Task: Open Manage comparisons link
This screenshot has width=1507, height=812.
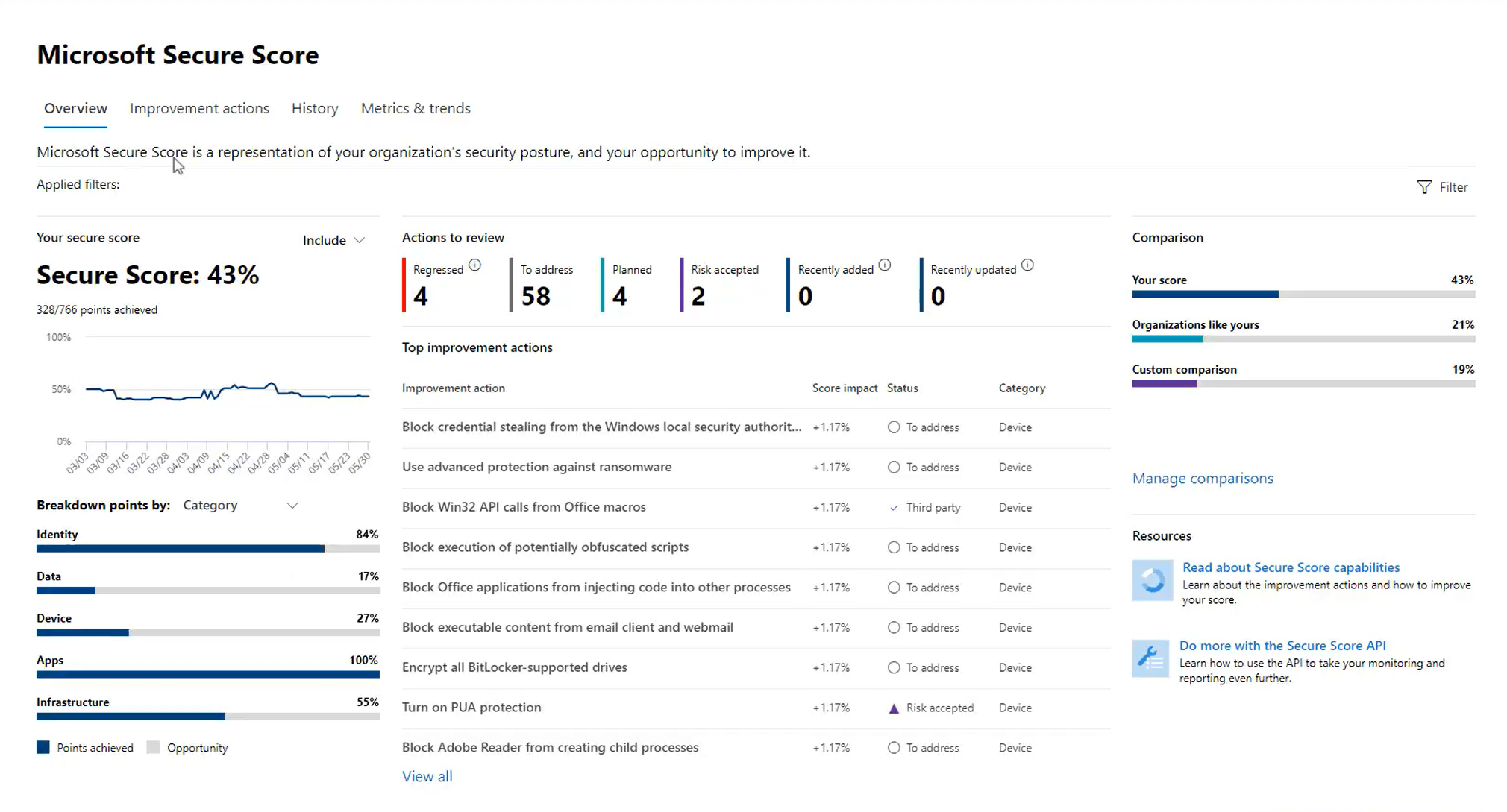Action: [x=1203, y=478]
